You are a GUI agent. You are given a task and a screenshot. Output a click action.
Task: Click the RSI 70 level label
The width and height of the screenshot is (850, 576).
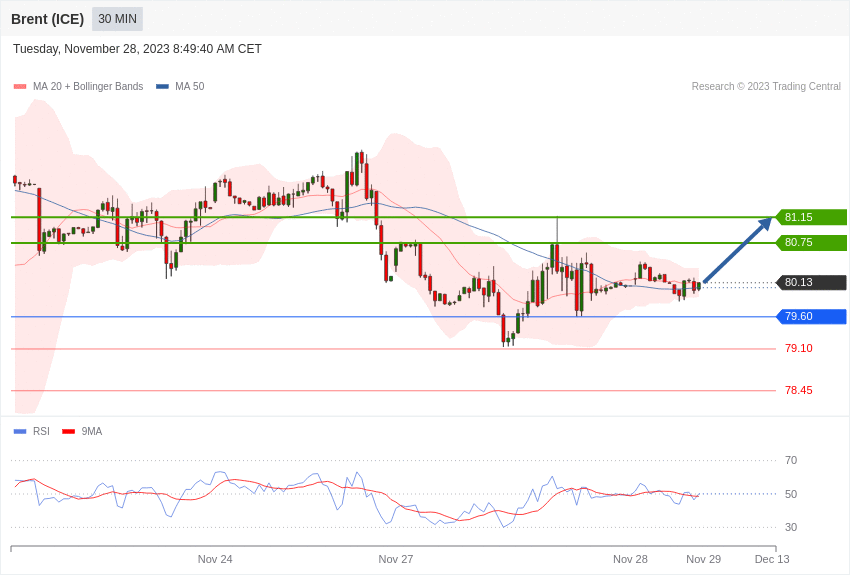[x=791, y=461]
